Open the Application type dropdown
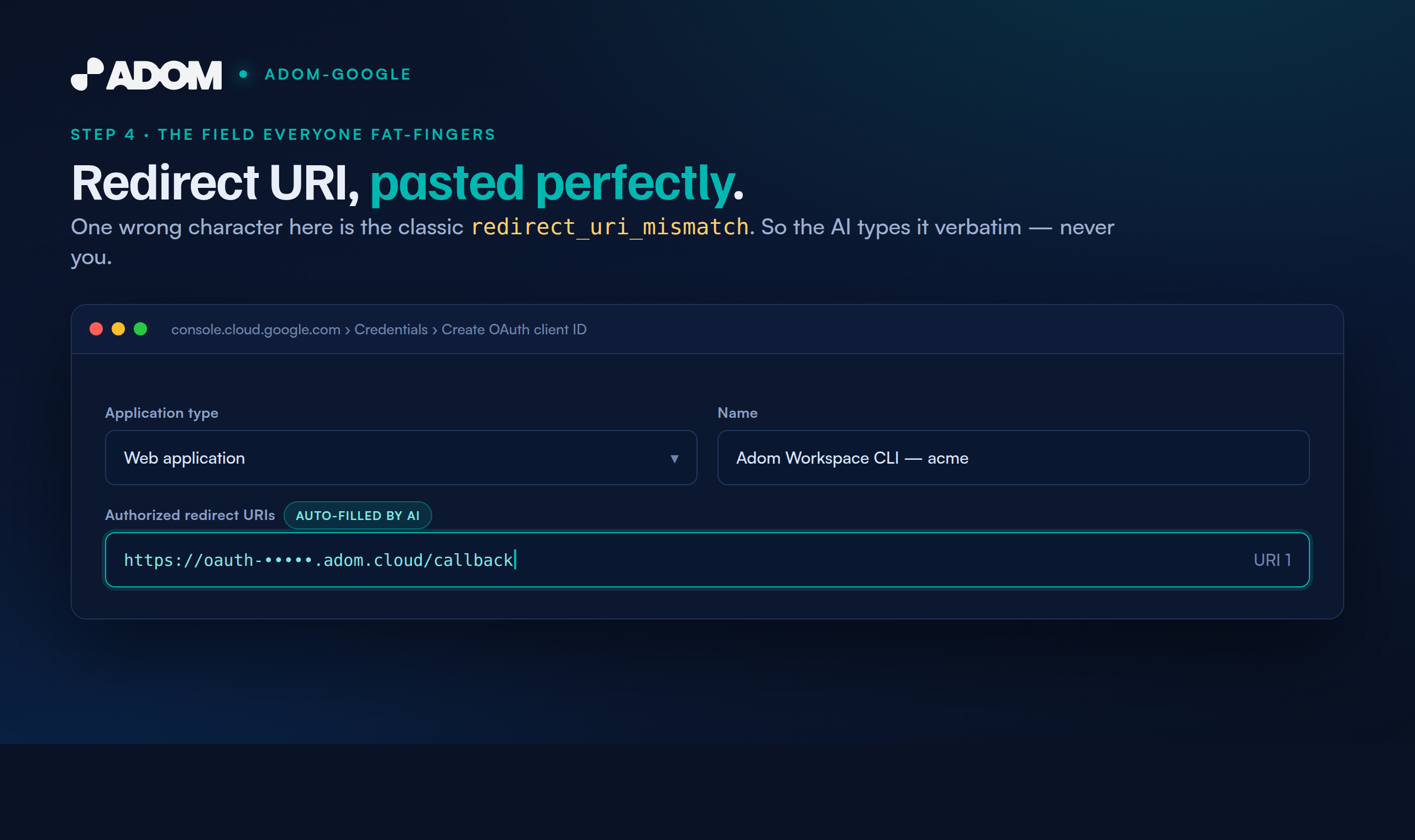 (401, 458)
